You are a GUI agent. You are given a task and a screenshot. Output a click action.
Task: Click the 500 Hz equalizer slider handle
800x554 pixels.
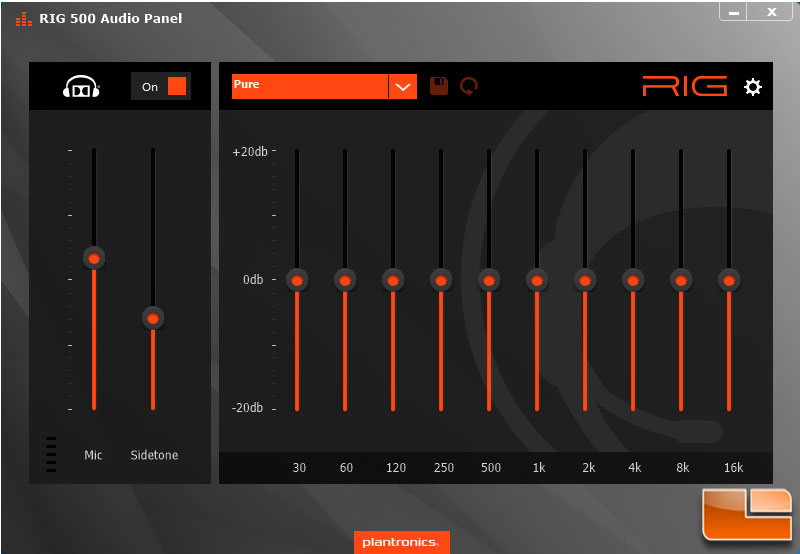[489, 280]
